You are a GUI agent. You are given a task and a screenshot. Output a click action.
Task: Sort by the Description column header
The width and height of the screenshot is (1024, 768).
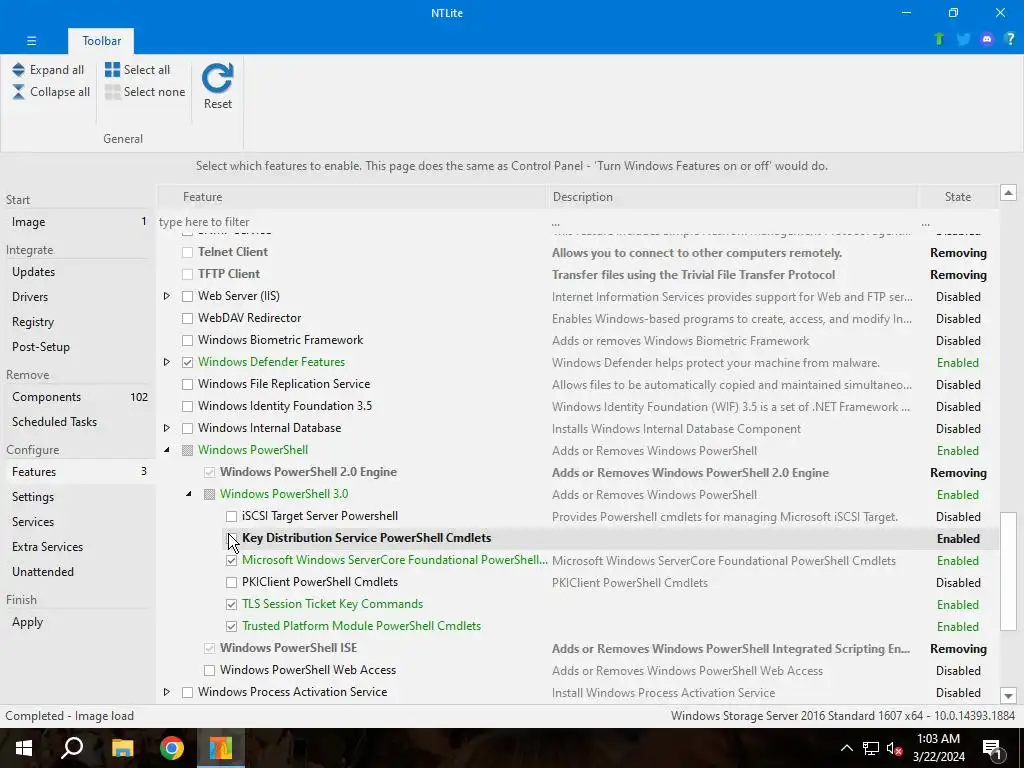tap(733, 197)
